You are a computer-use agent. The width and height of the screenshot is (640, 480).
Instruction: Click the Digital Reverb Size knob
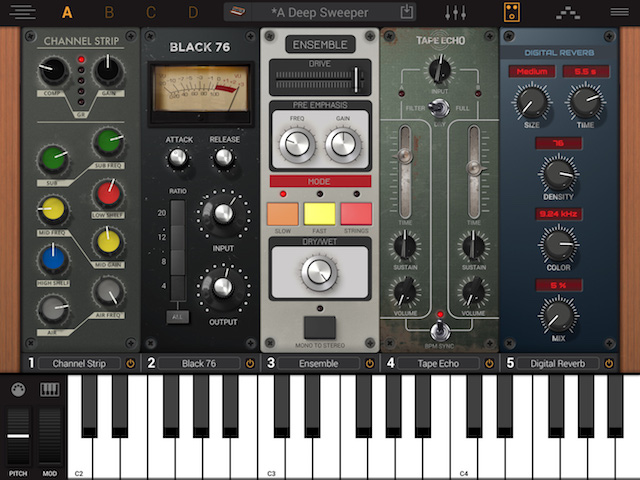tap(531, 102)
